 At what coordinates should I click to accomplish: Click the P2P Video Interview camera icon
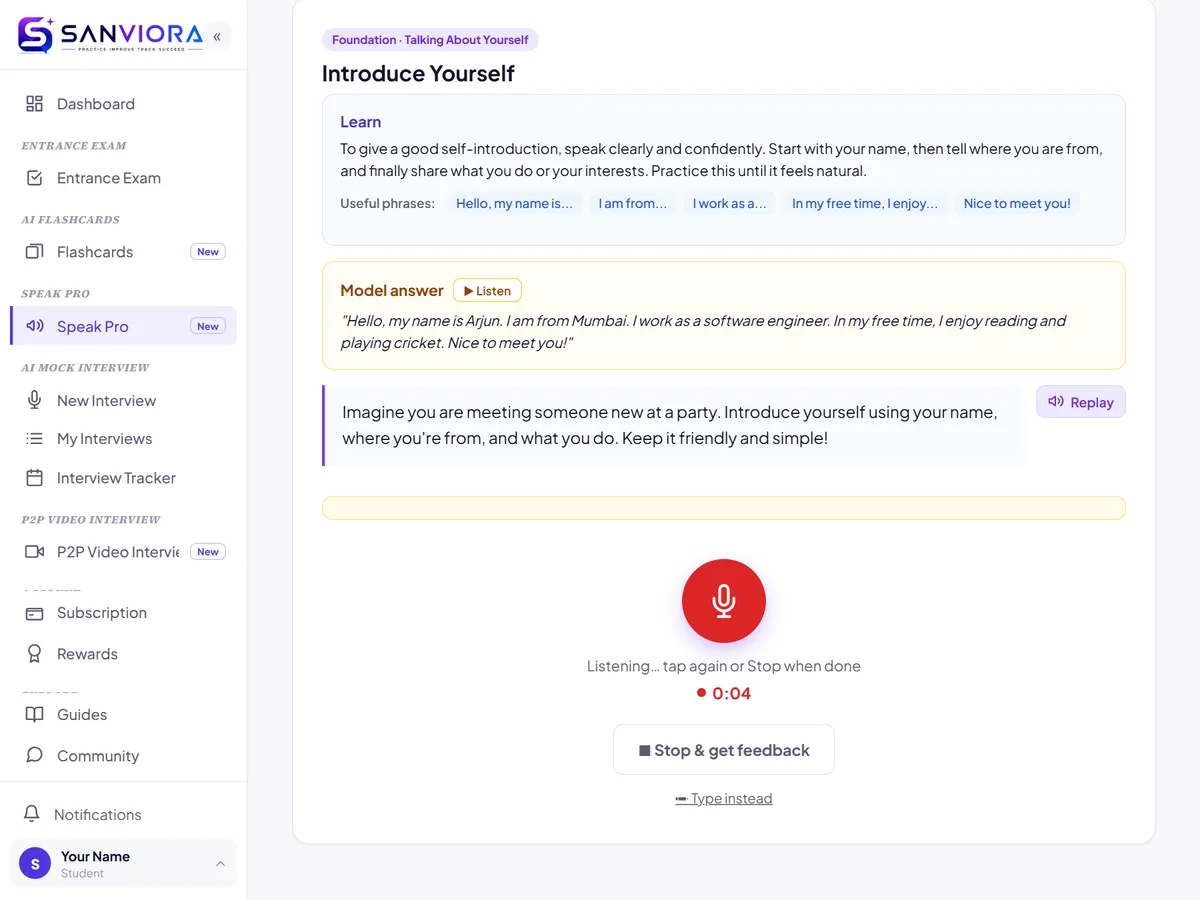[35, 552]
